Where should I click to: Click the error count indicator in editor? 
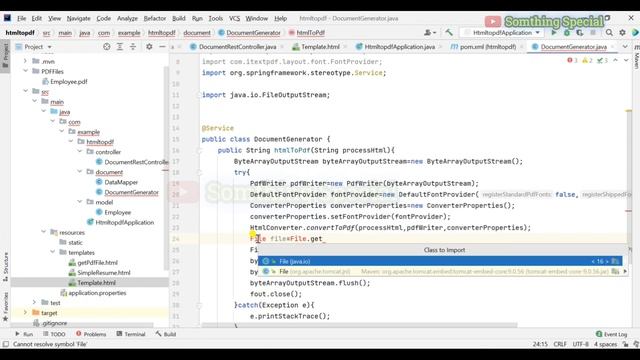coord(572,60)
